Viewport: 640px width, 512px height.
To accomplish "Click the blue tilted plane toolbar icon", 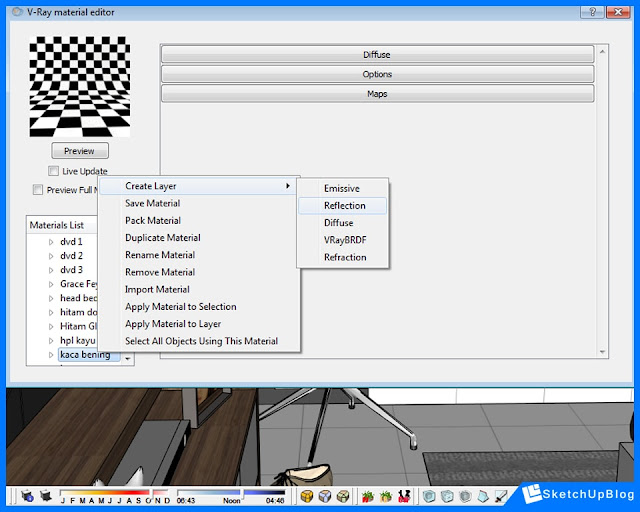I will [x=483, y=496].
